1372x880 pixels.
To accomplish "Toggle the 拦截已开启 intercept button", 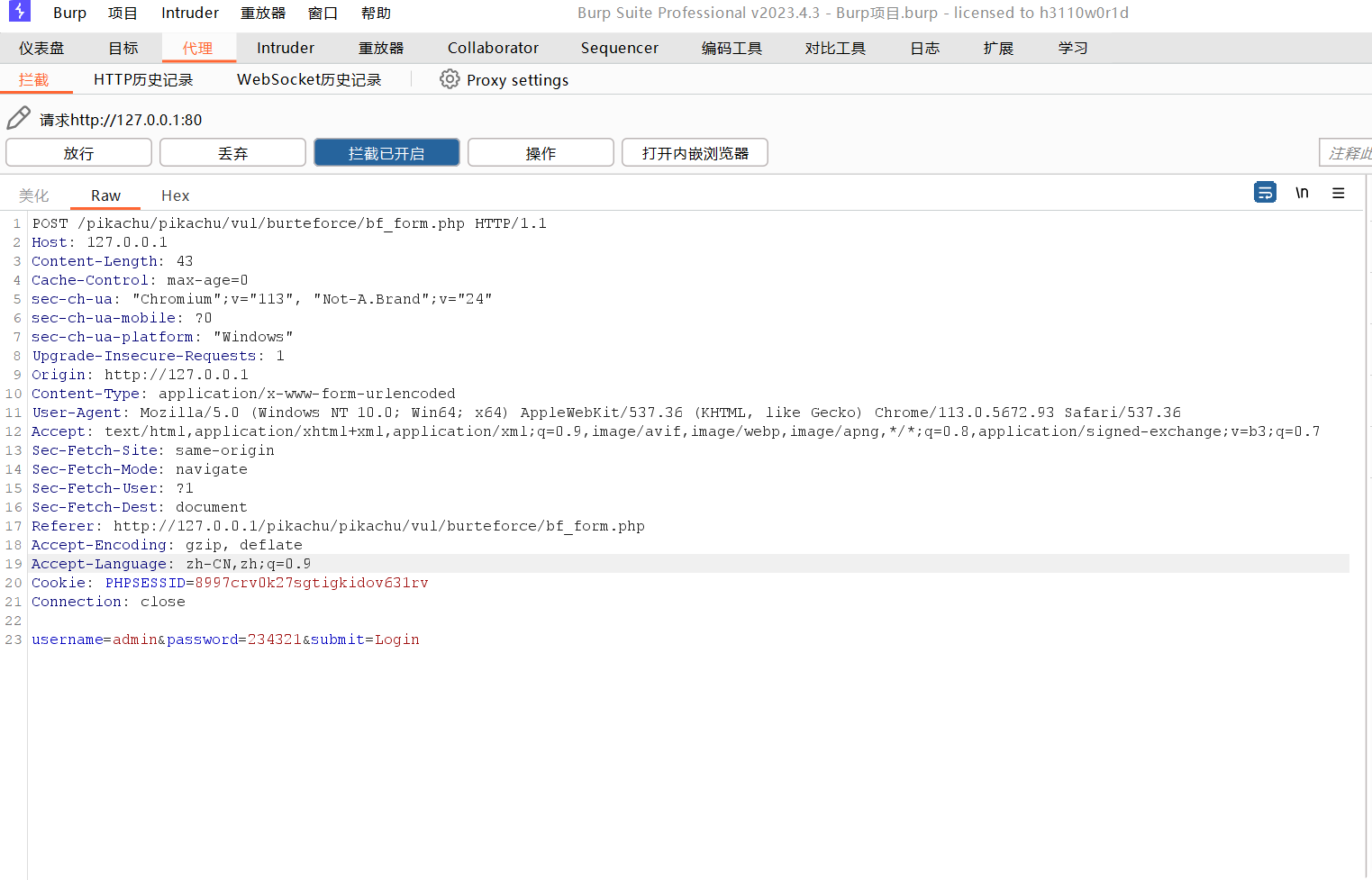I will point(386,152).
